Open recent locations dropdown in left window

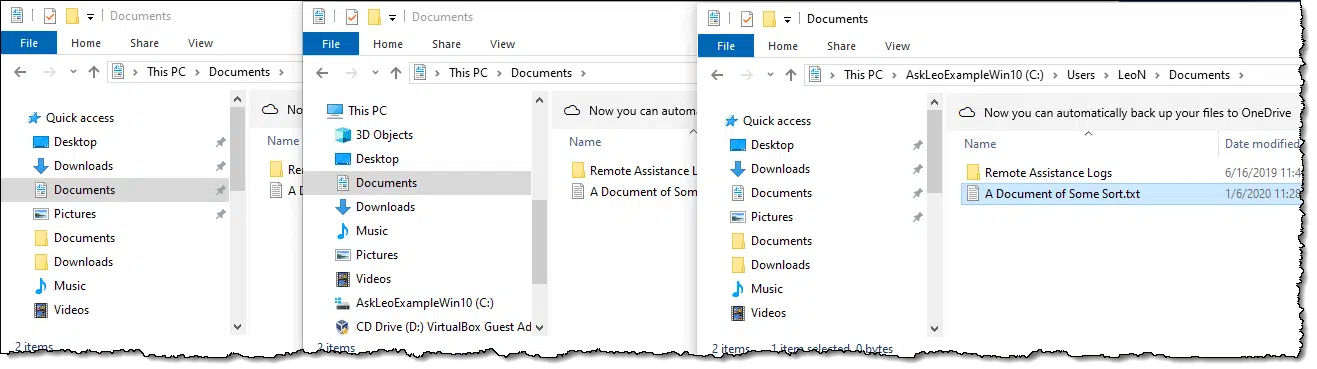pos(73,73)
